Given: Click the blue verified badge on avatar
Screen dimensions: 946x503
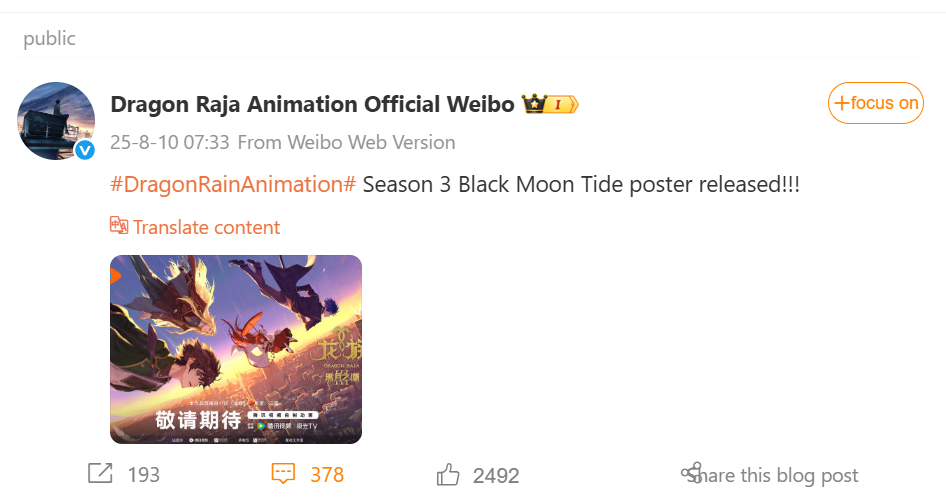Looking at the screenshot, I should (85, 150).
